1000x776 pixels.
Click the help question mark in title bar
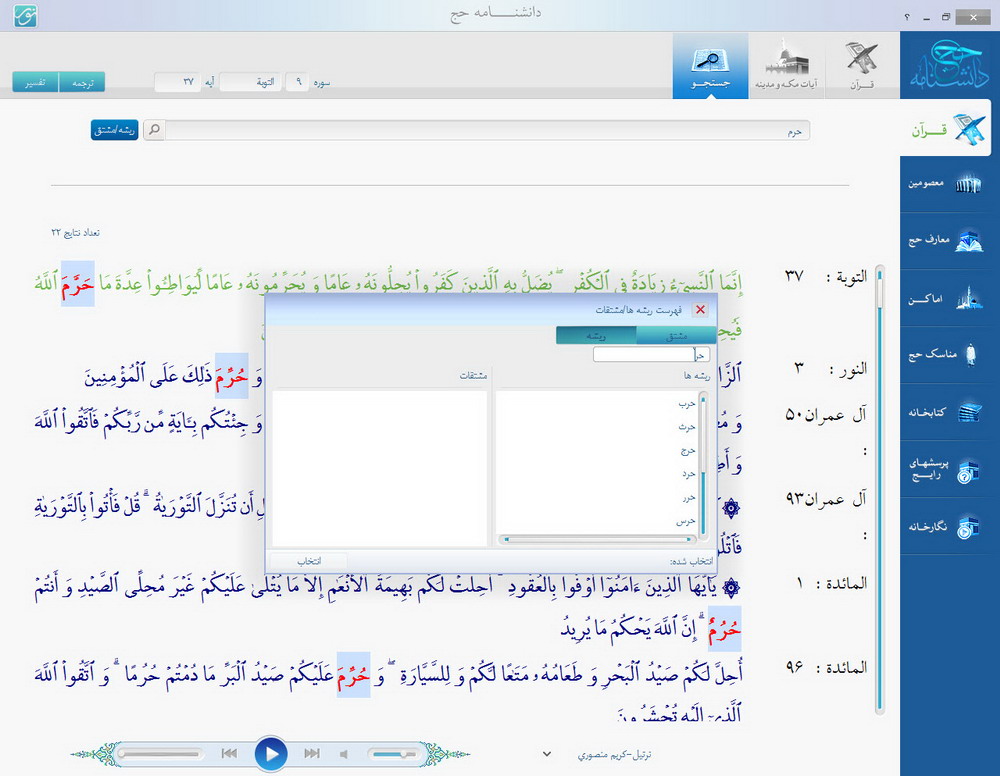[907, 17]
